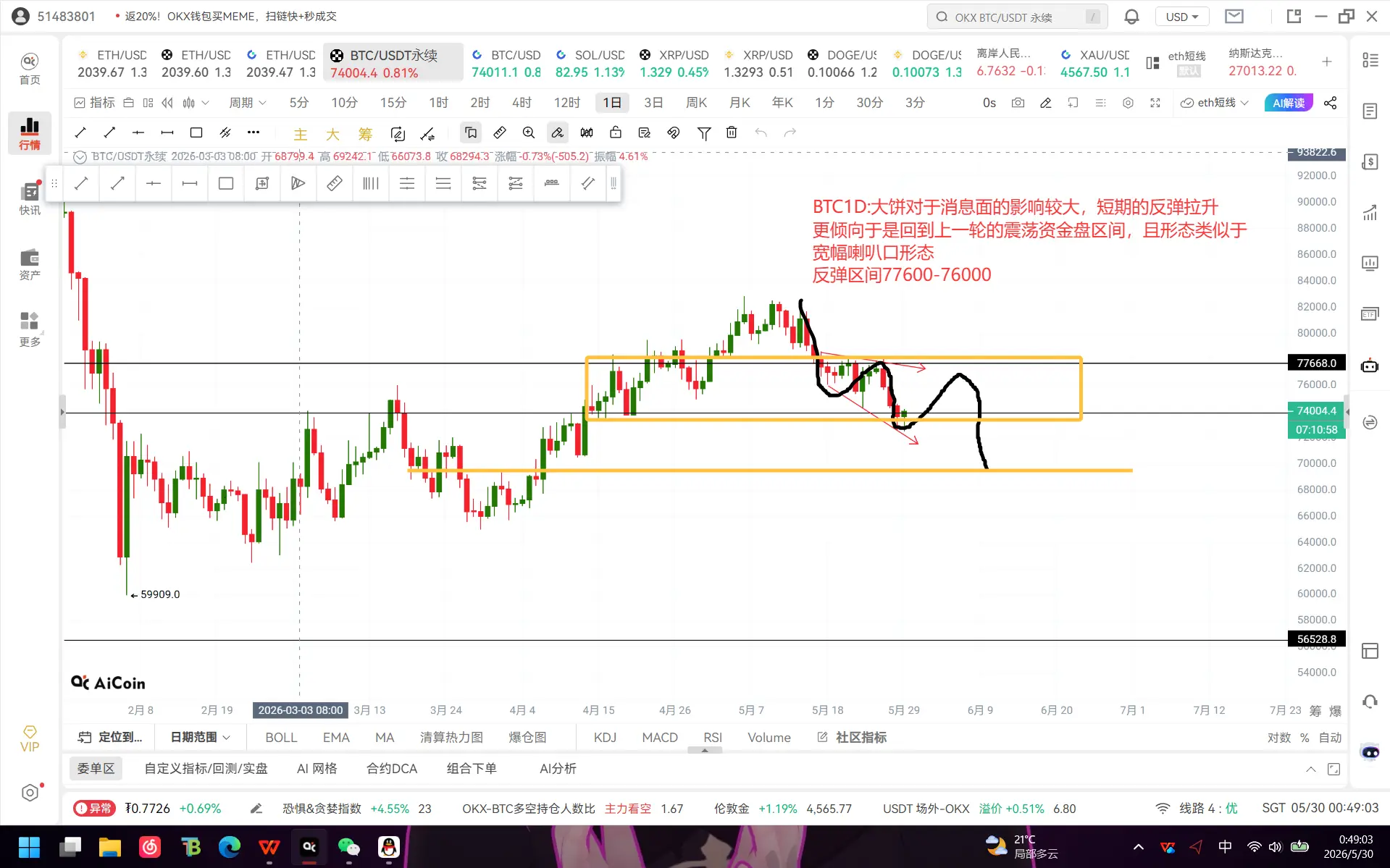Open chart settings hexagon icon
Image resolution: width=1390 pixels, height=868 pixels.
tap(1128, 103)
